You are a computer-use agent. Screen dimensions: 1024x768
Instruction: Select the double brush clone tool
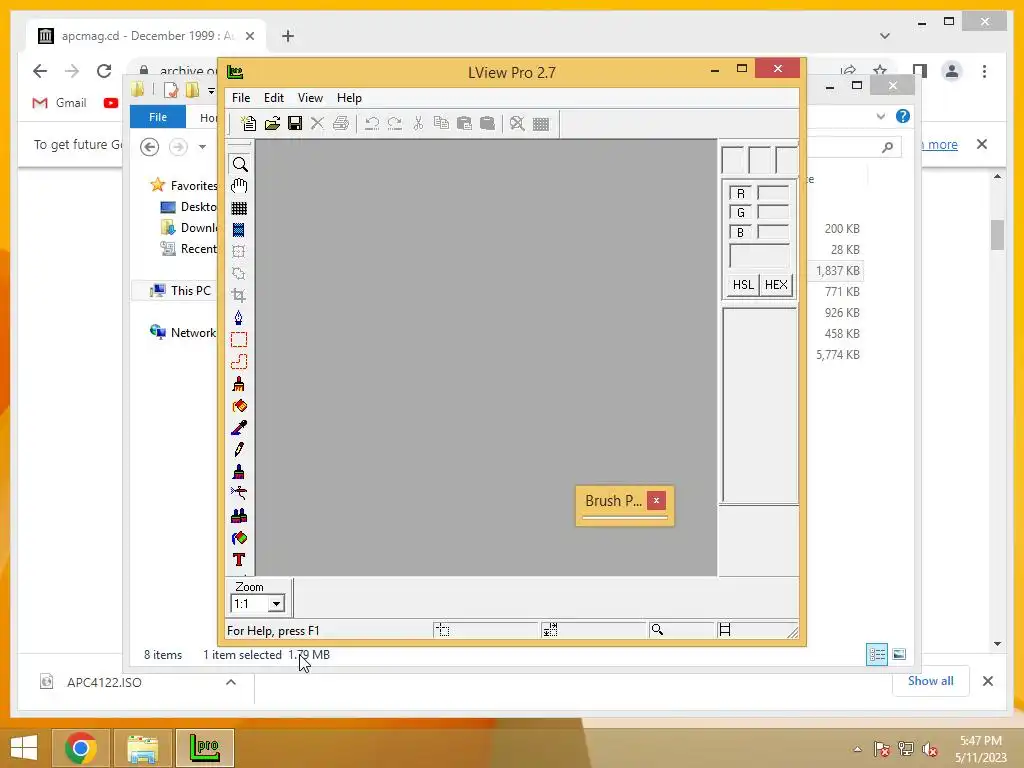pyautogui.click(x=239, y=516)
